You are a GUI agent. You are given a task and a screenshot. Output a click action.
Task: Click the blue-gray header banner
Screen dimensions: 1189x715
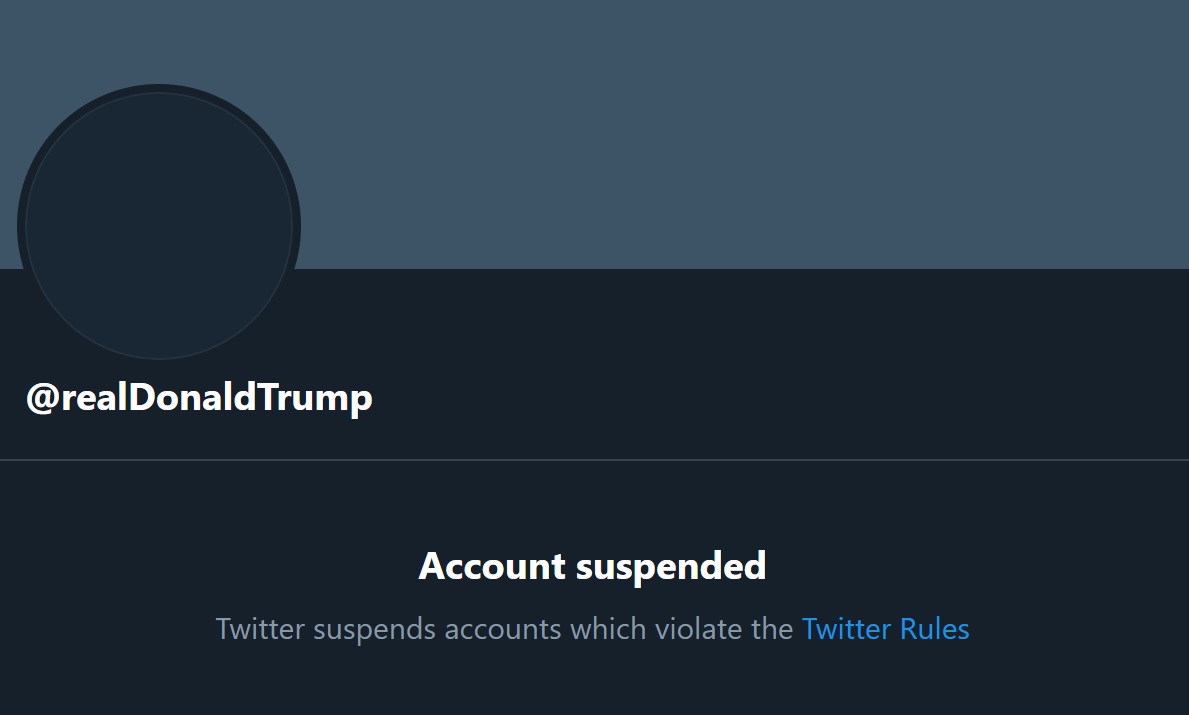click(700, 130)
